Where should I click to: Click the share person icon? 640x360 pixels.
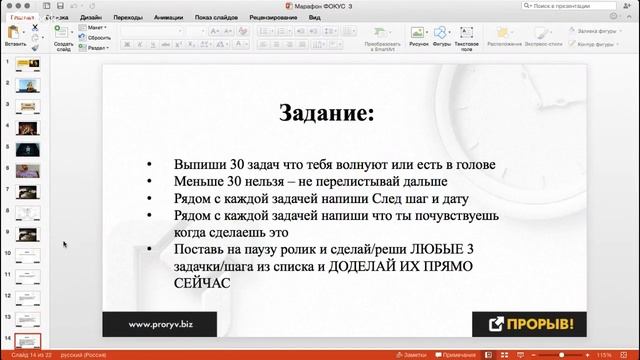point(627,6)
